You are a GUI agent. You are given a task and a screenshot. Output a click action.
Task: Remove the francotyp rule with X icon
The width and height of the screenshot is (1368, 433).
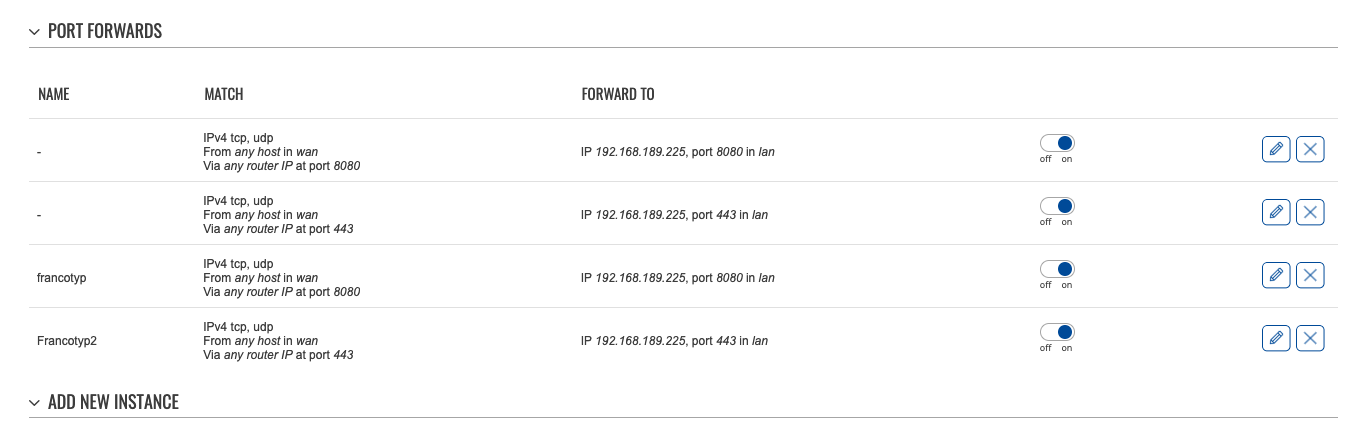1310,276
